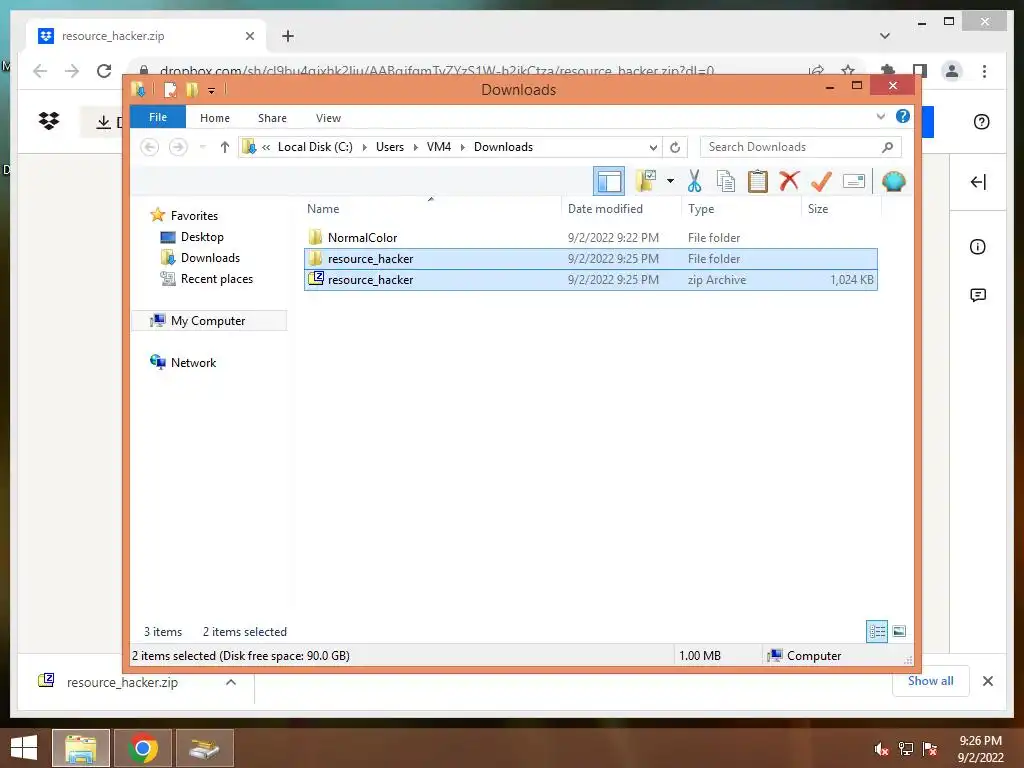Click Chrome profile avatar icon

(952, 71)
